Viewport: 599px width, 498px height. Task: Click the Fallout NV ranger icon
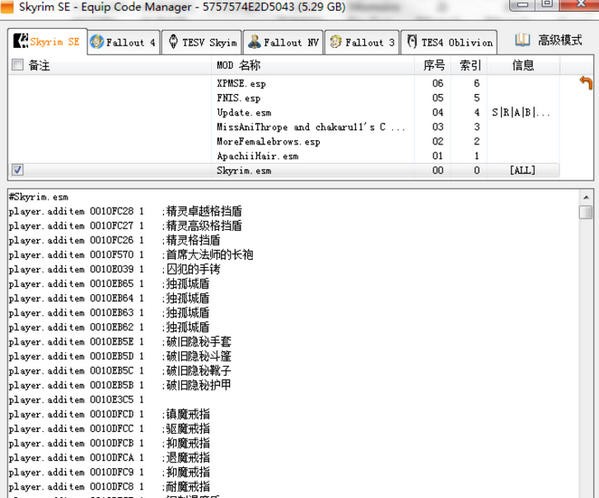coord(254,42)
